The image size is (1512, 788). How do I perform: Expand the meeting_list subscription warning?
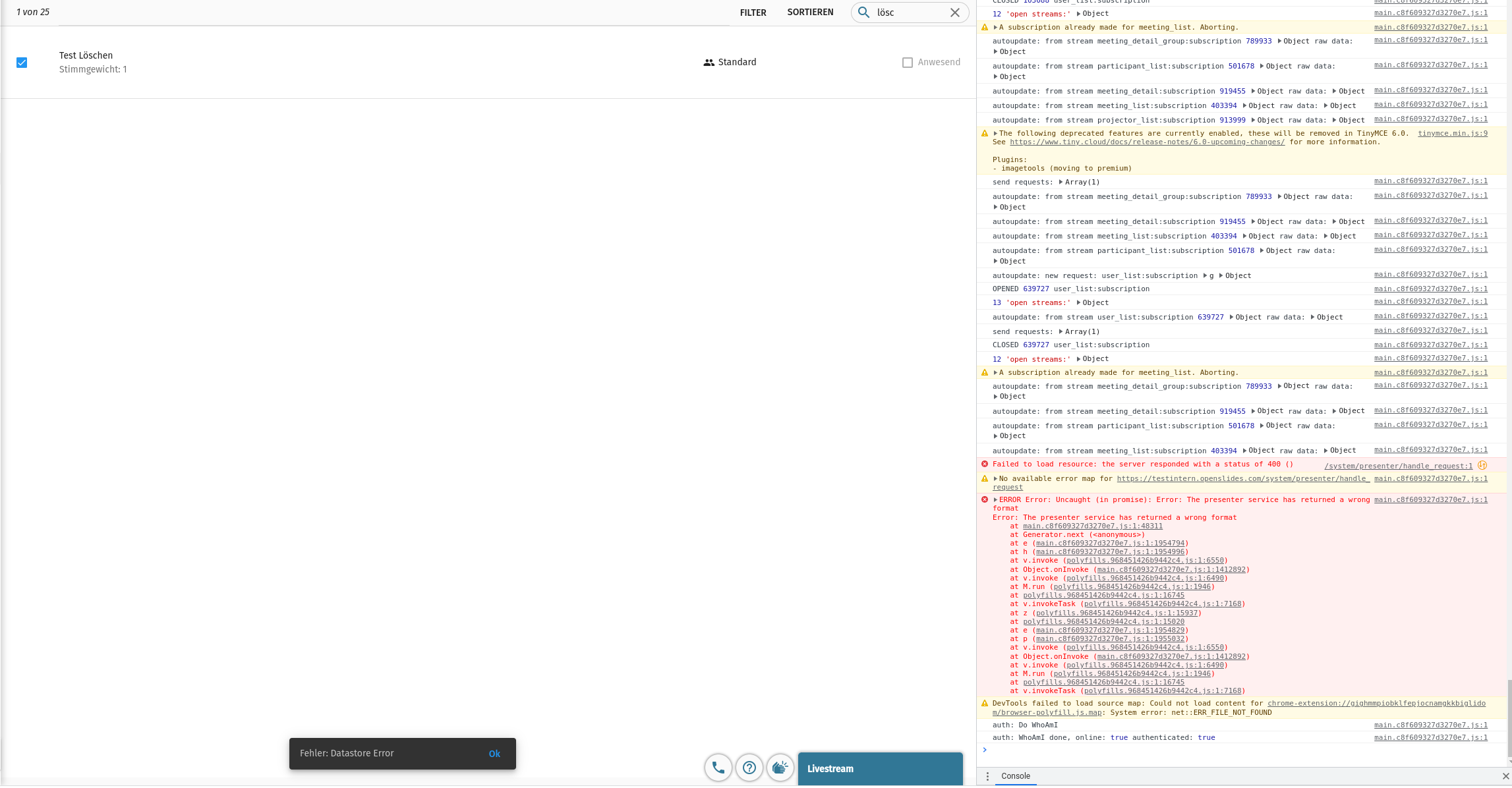coord(994,372)
